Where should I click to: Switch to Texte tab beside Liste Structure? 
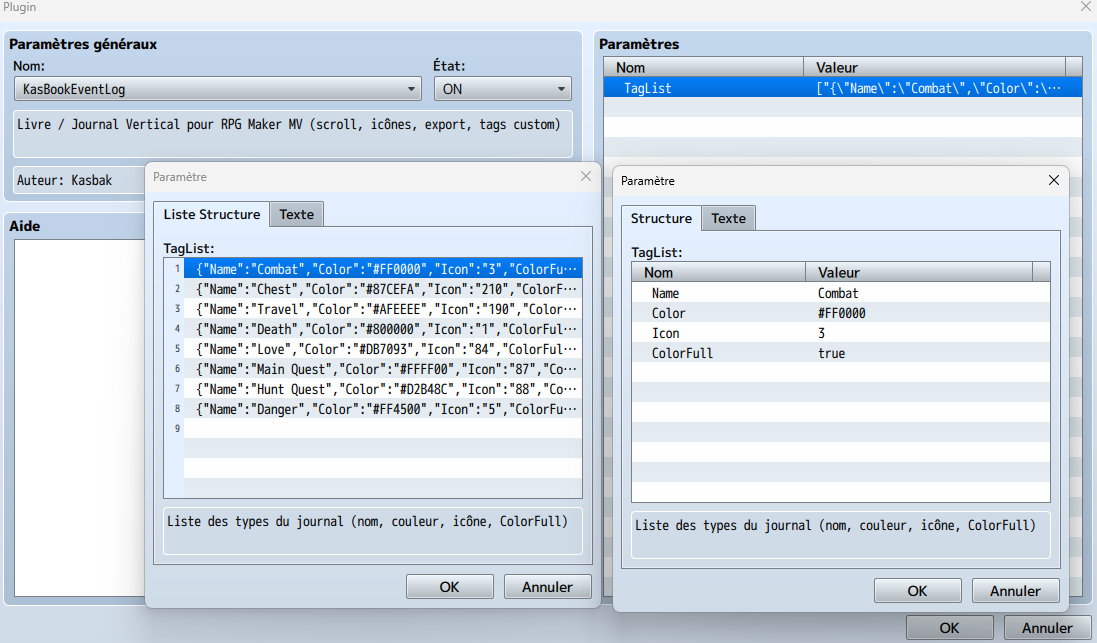[297, 214]
